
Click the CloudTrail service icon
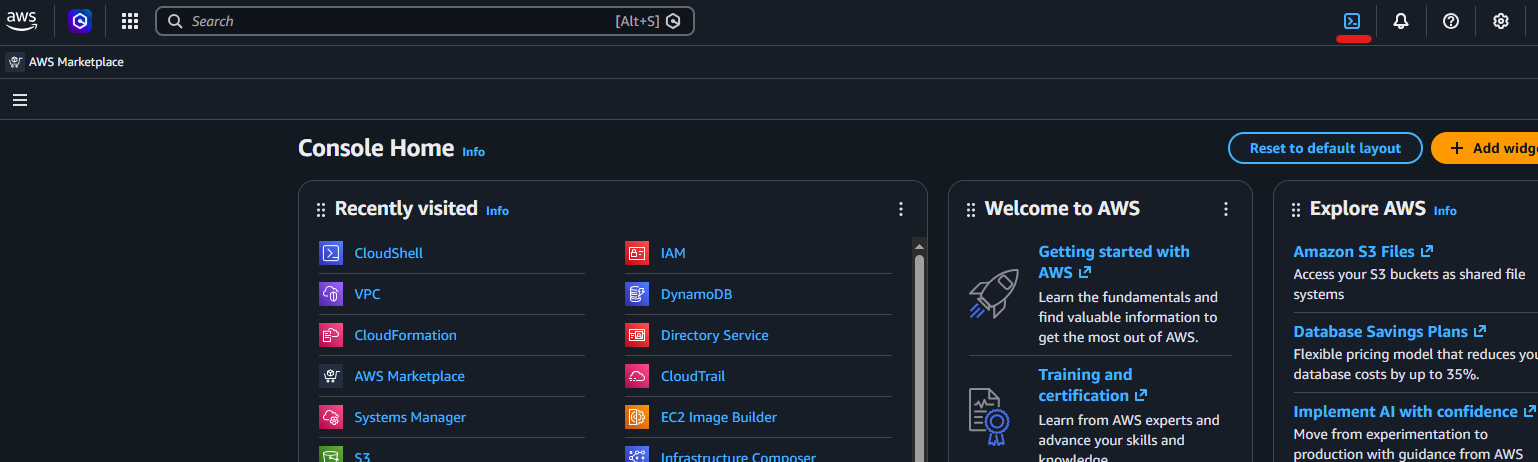(x=637, y=376)
